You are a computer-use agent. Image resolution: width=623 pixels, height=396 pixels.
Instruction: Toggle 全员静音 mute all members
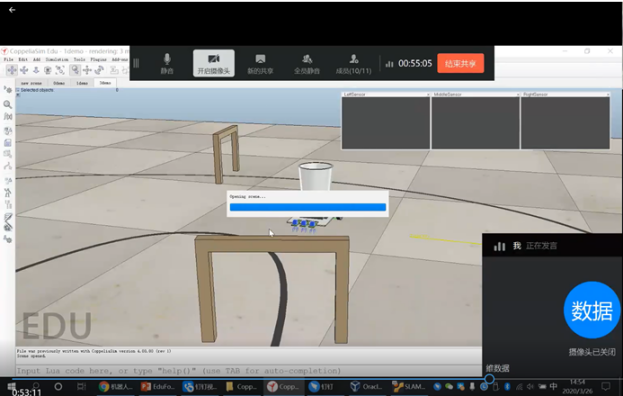(x=307, y=64)
